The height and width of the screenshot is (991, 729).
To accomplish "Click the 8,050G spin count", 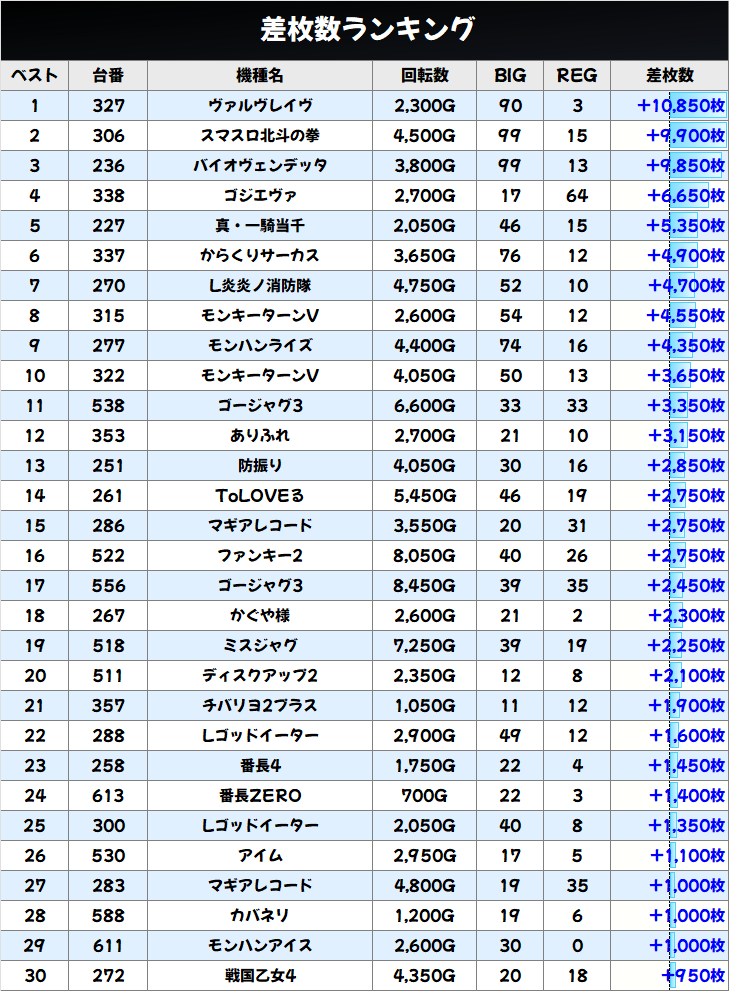I will pyautogui.click(x=424, y=556).
